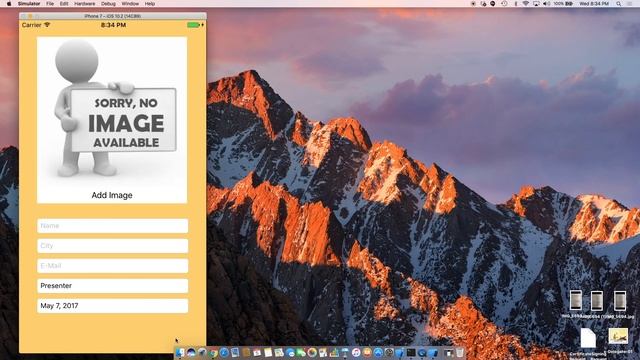Open Safari from the Dock
This screenshot has width=640, height=360.
click(224, 352)
